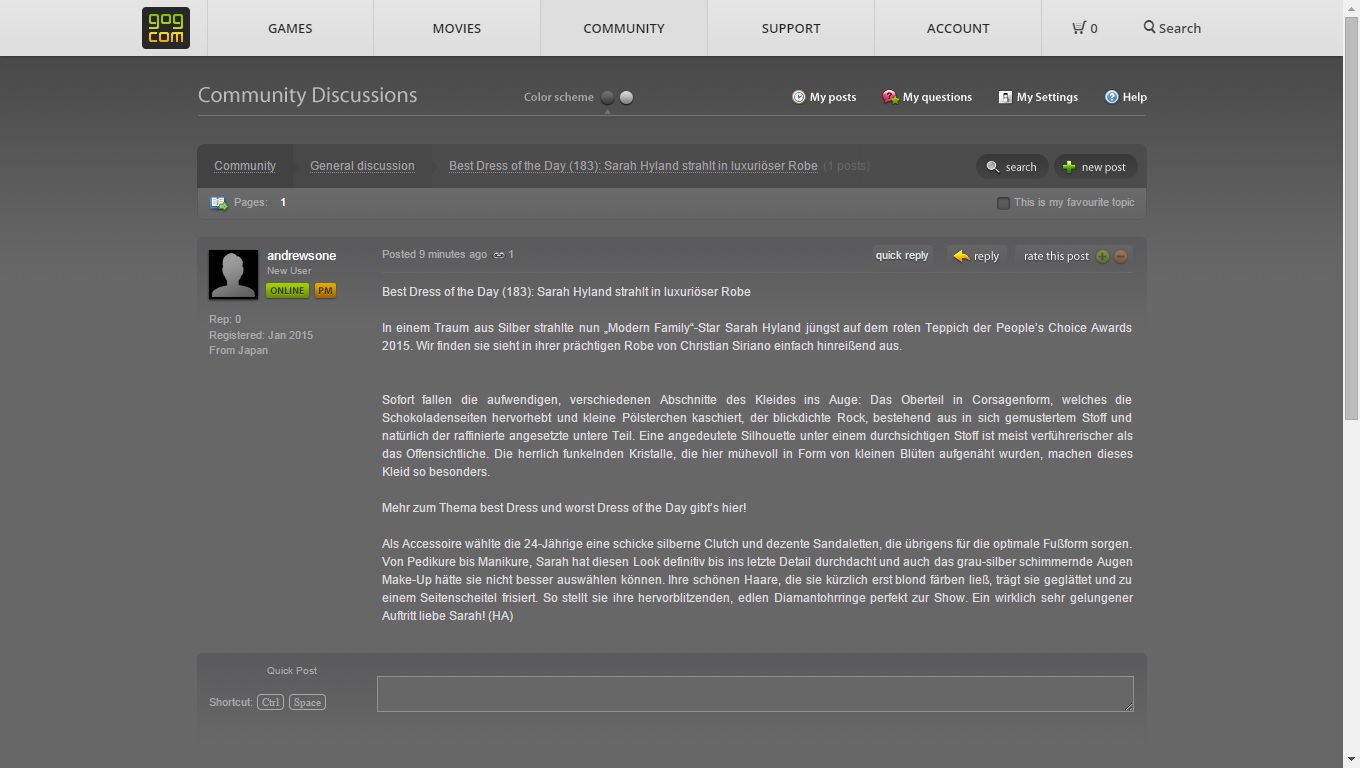Rate this post up with green plus
1360x768 pixels.
1102,257
